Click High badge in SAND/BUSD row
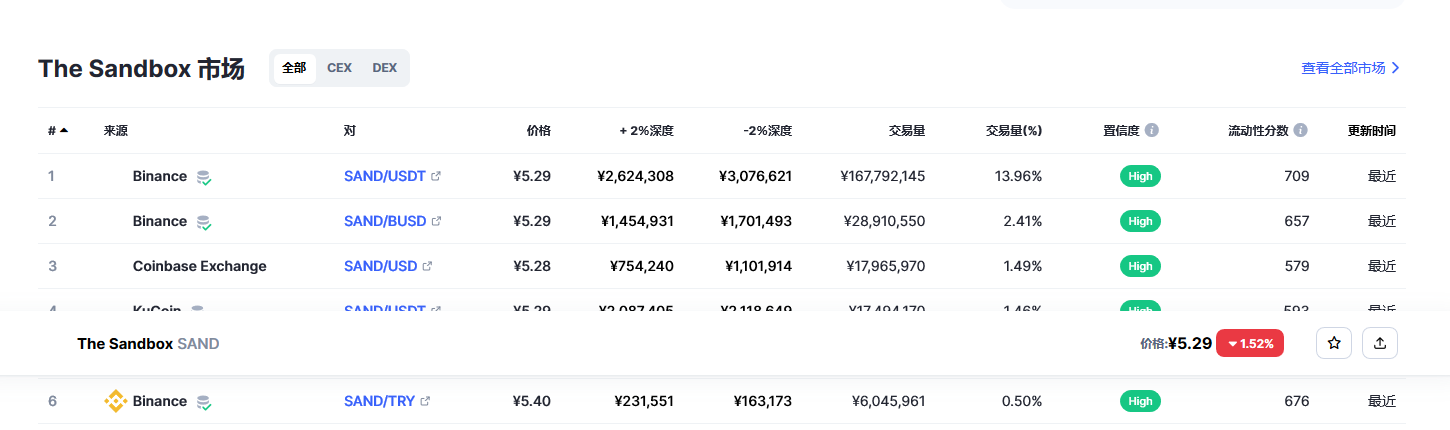The height and width of the screenshot is (430, 1450). (1140, 221)
